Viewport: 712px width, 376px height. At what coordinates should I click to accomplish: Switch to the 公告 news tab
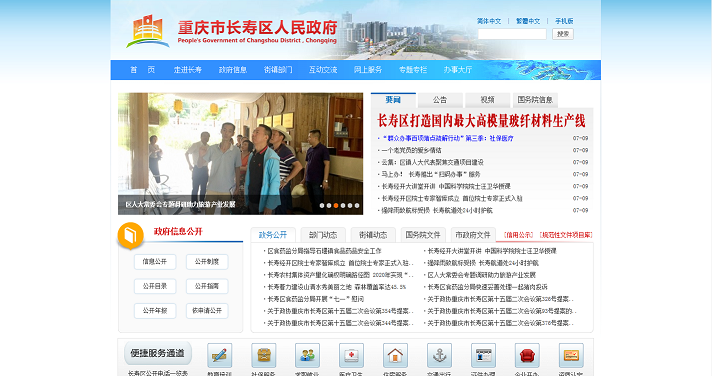pos(440,100)
